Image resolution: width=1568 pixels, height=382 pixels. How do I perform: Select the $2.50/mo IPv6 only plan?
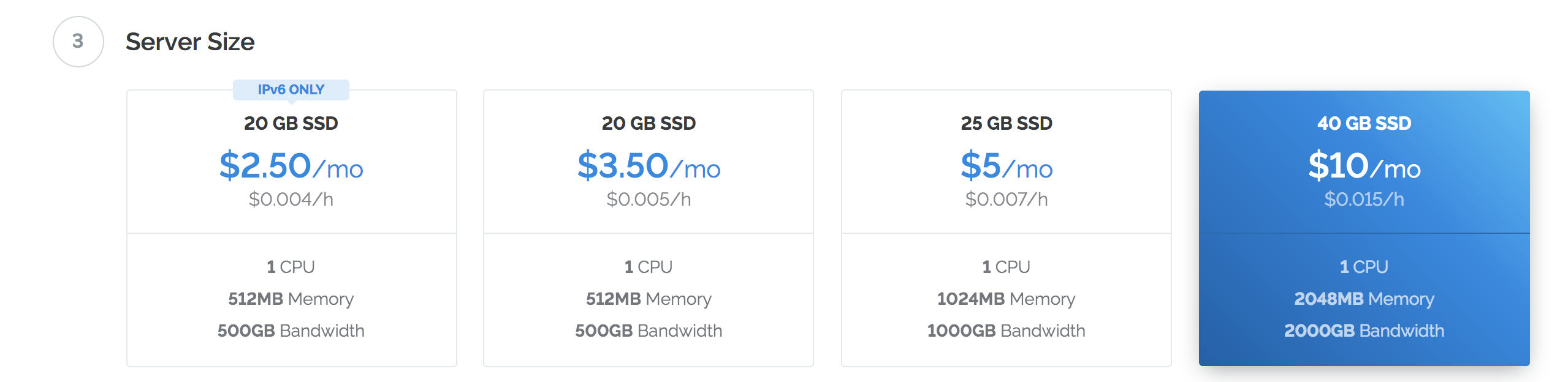coord(291,228)
